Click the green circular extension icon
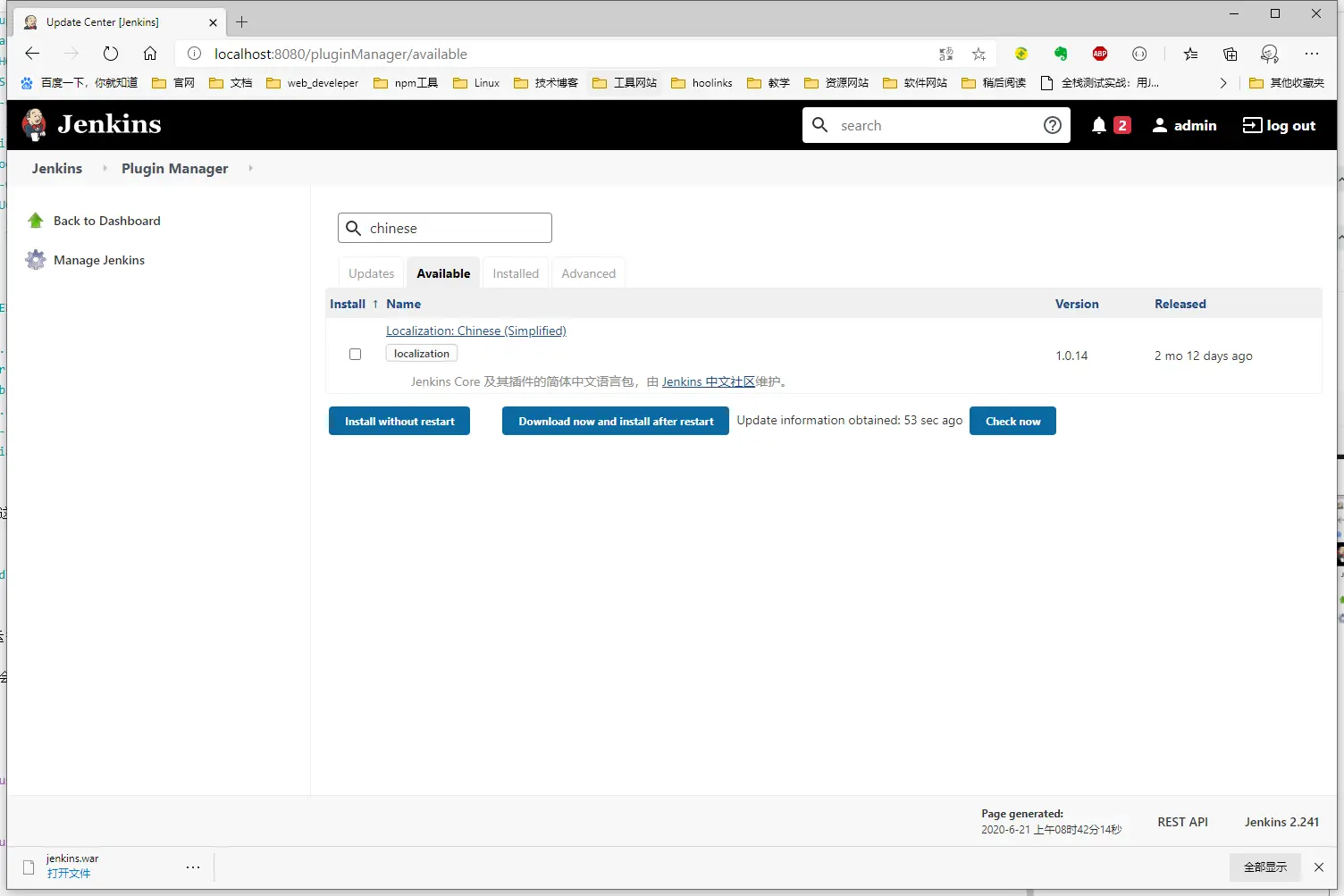This screenshot has height=896, width=1344. (x=1021, y=54)
